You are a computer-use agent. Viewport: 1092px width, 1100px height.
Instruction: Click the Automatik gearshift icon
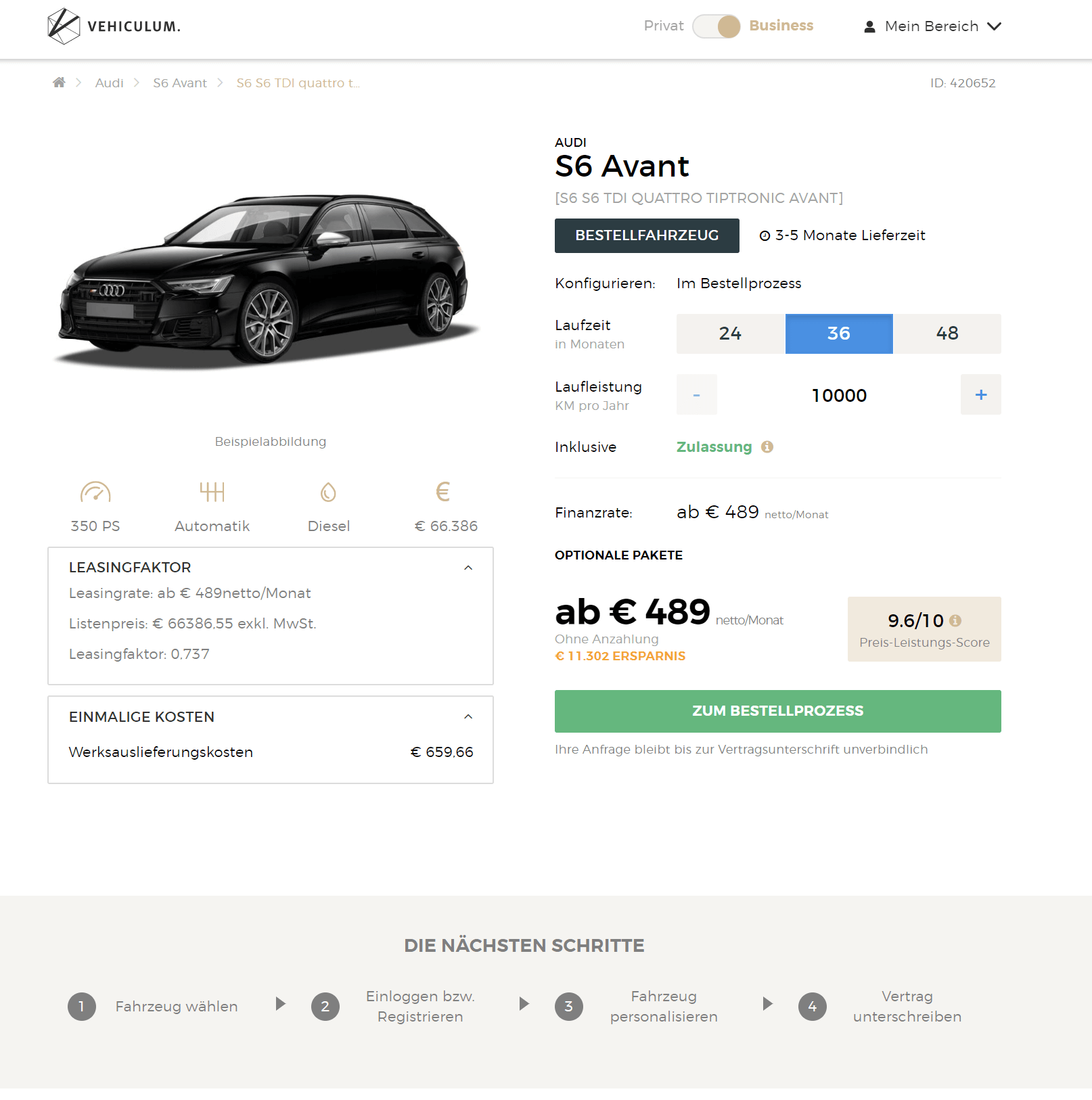pos(212,492)
